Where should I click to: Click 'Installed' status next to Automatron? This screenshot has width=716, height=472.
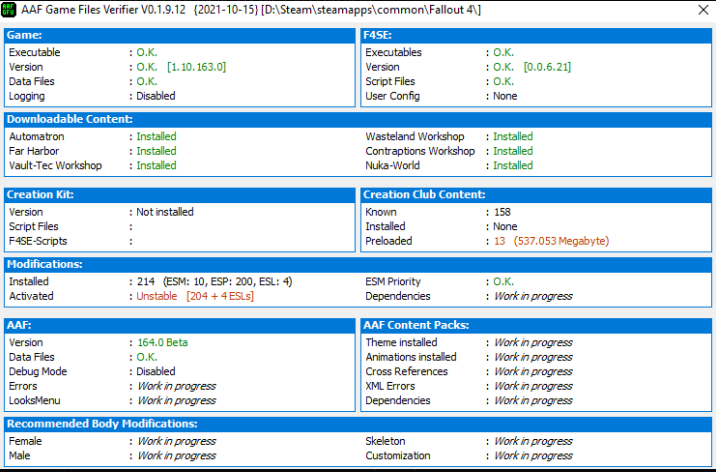point(156,136)
